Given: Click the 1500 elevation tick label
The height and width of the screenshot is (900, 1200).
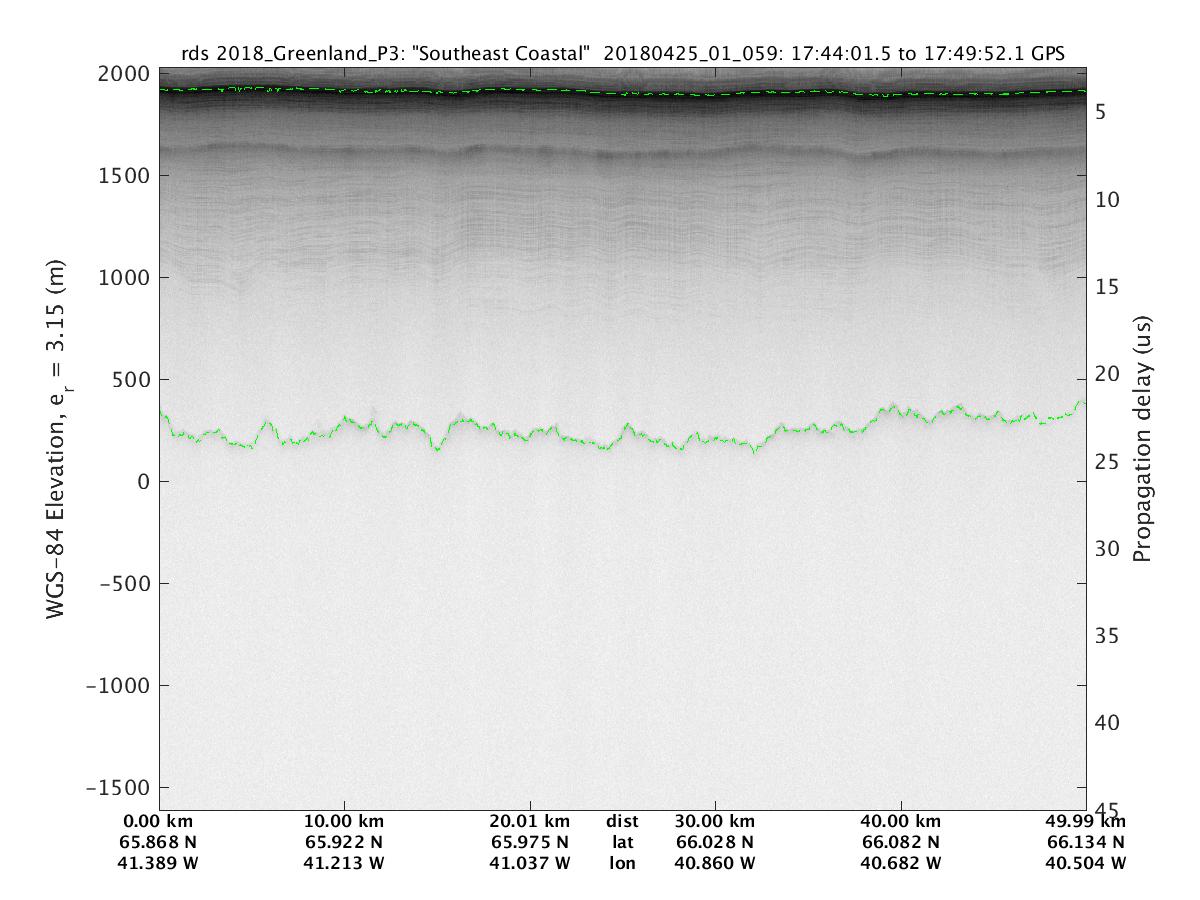Looking at the screenshot, I should (x=125, y=176).
